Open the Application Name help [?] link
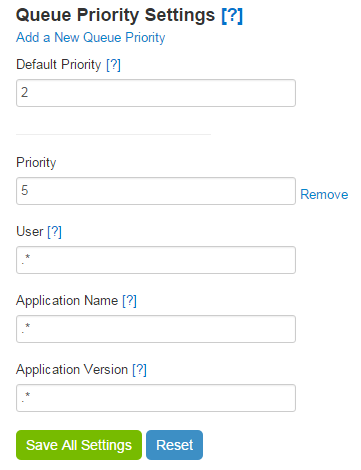 pyautogui.click(x=129, y=301)
